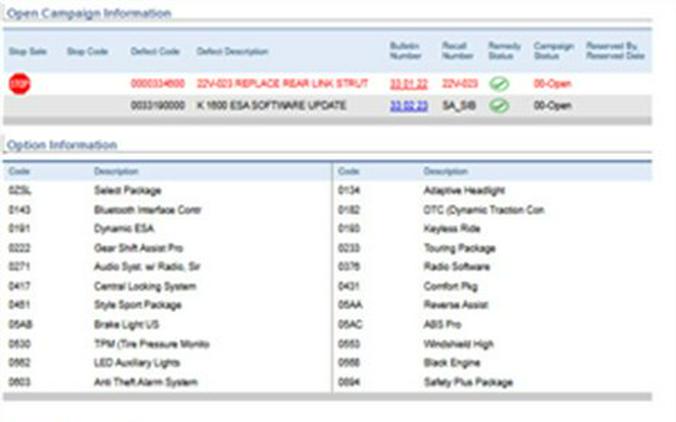Select 'Central Locking System' option
This screenshot has height=422, width=676.
pos(145,286)
